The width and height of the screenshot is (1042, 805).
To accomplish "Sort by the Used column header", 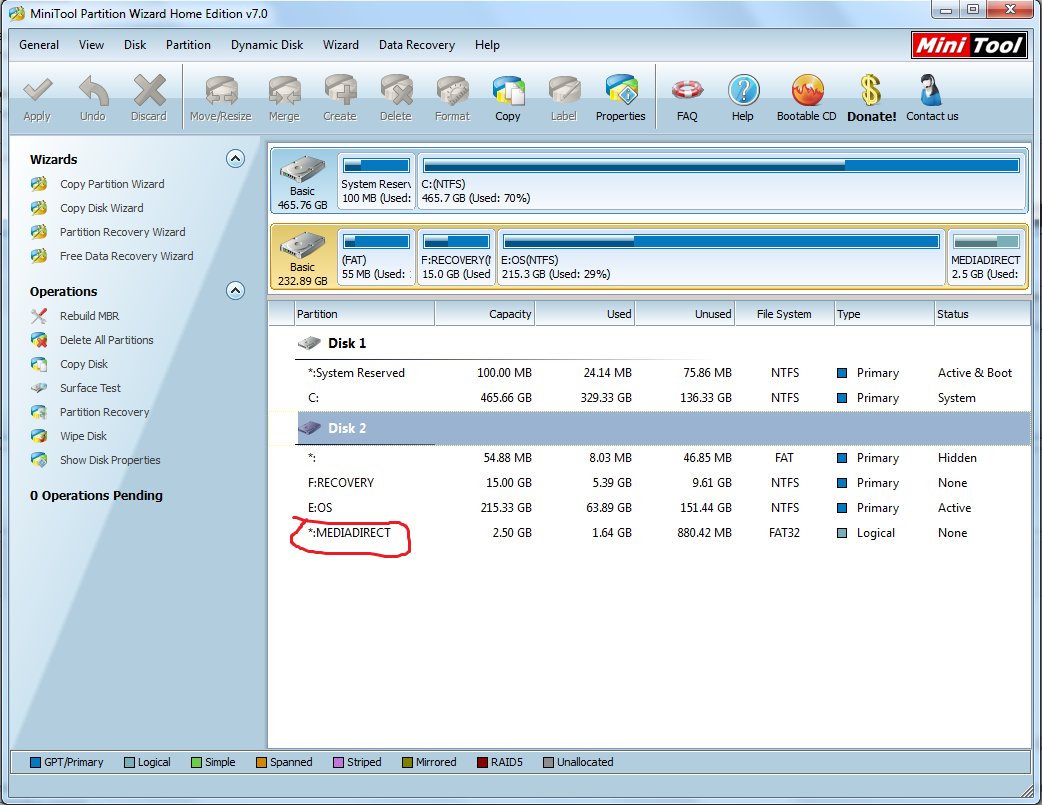I will pos(585,314).
